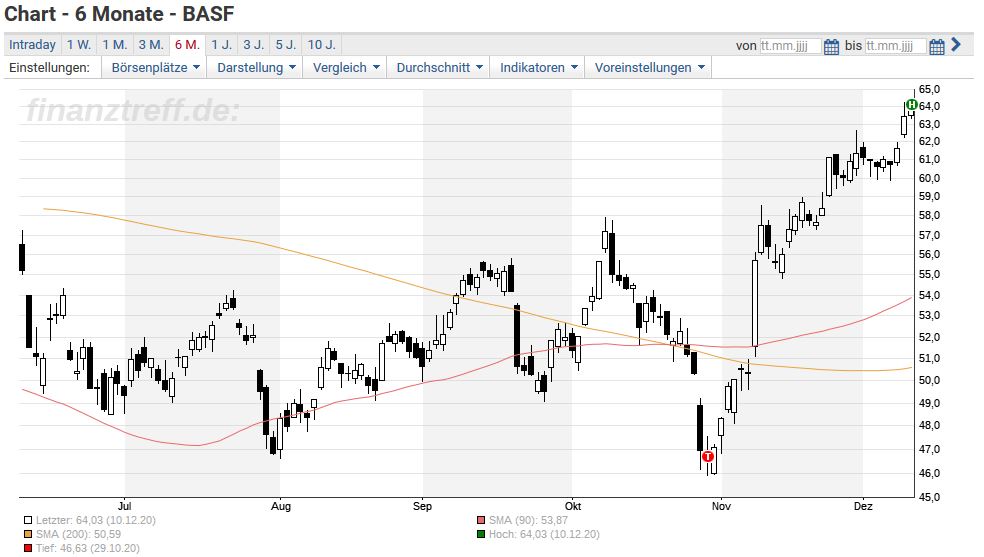Open the Indikatoren dropdown
The image size is (984, 557).
pos(538,68)
